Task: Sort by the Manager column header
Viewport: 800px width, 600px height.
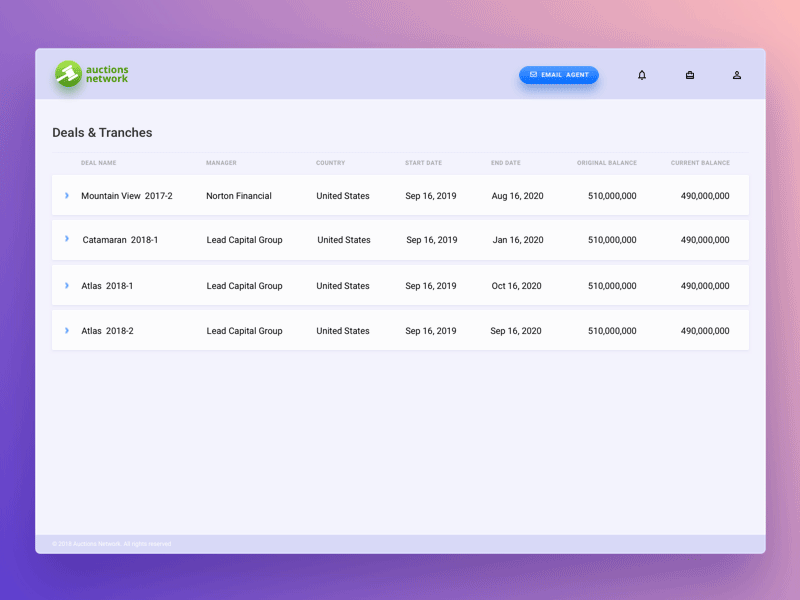Action: [221, 163]
